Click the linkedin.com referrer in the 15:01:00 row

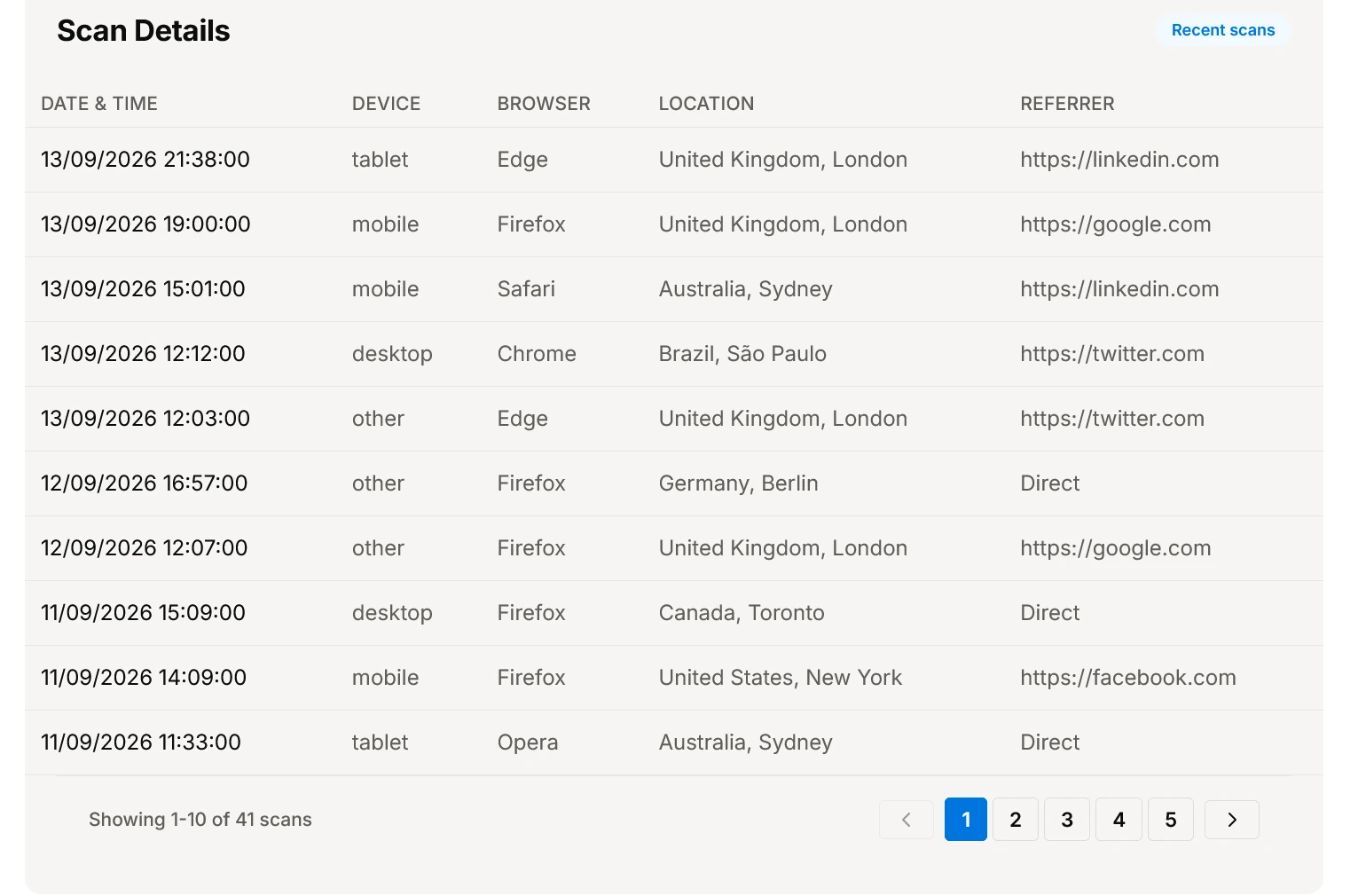(1119, 289)
